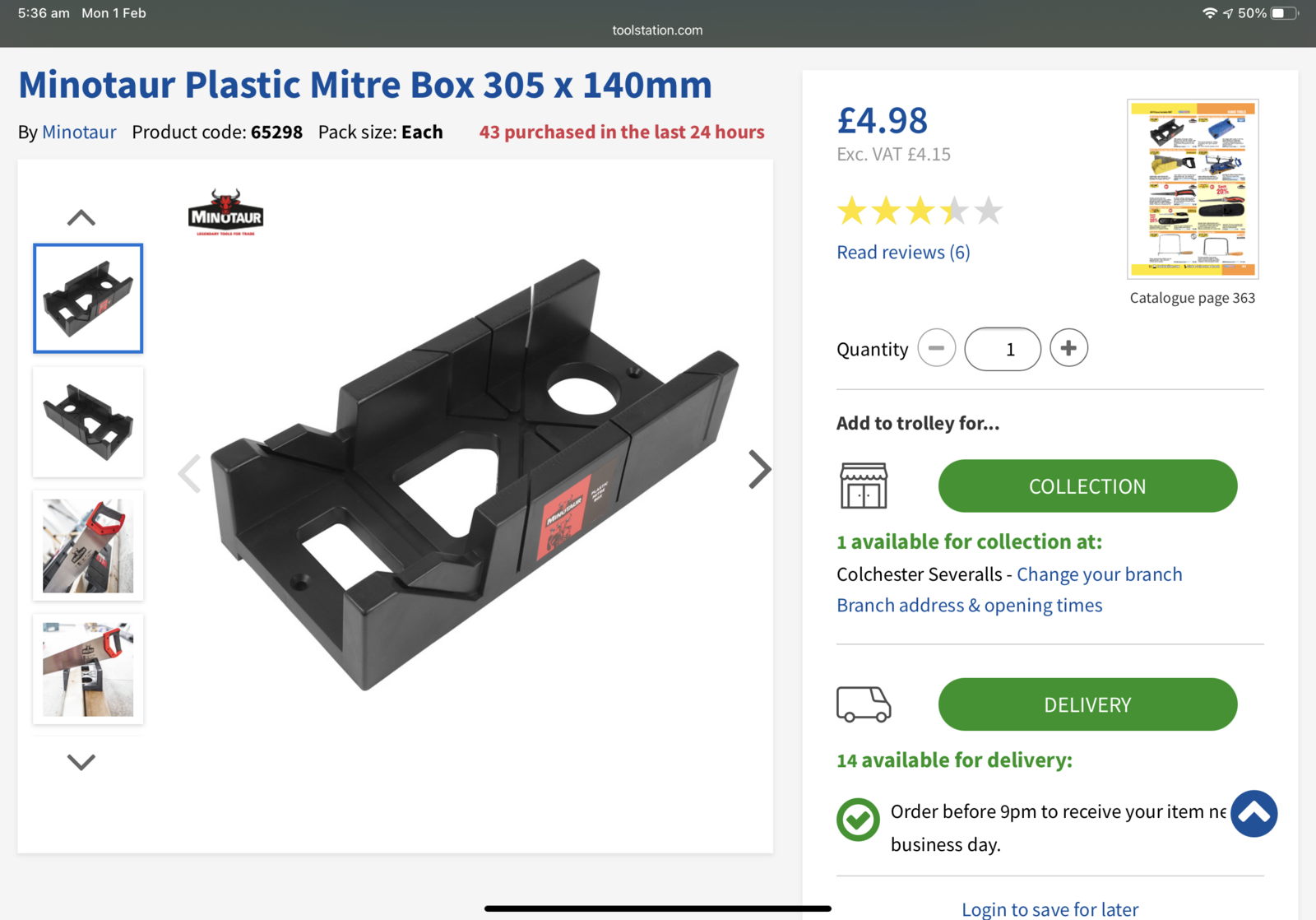Increase quantity with the plus button
This screenshot has width=1316, height=920.
pos(1068,348)
